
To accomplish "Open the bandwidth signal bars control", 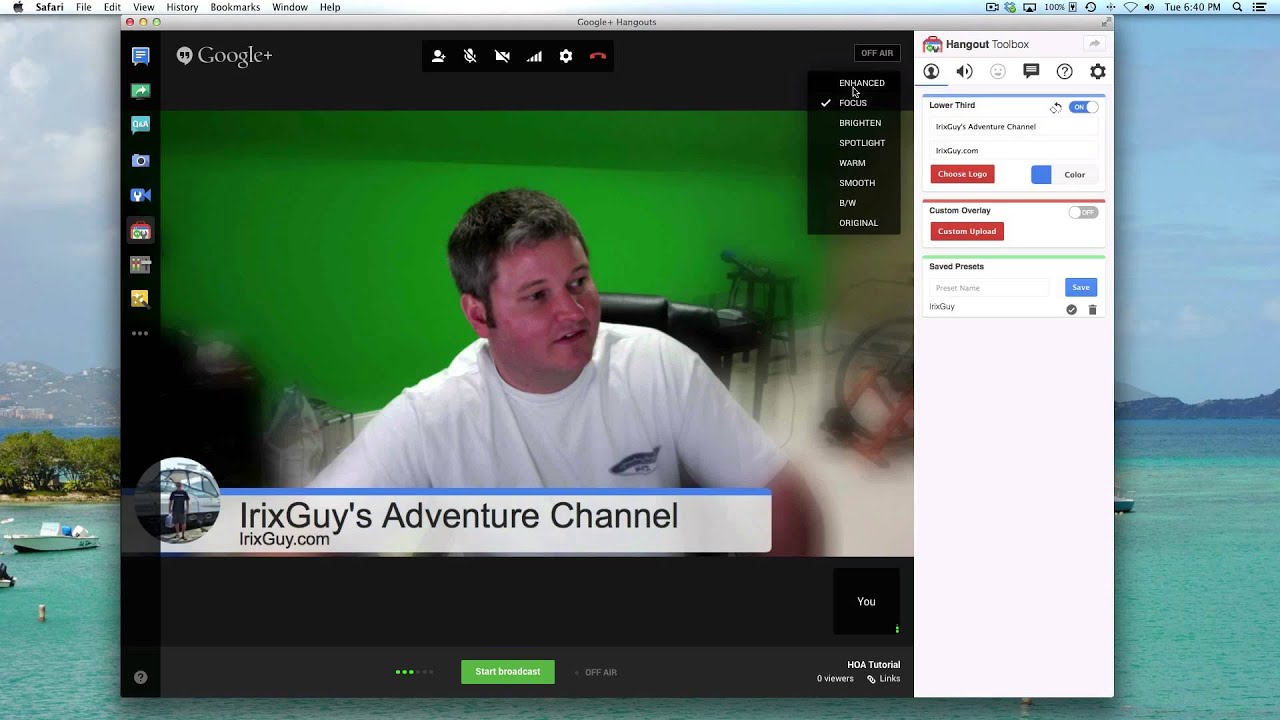I will [x=534, y=56].
